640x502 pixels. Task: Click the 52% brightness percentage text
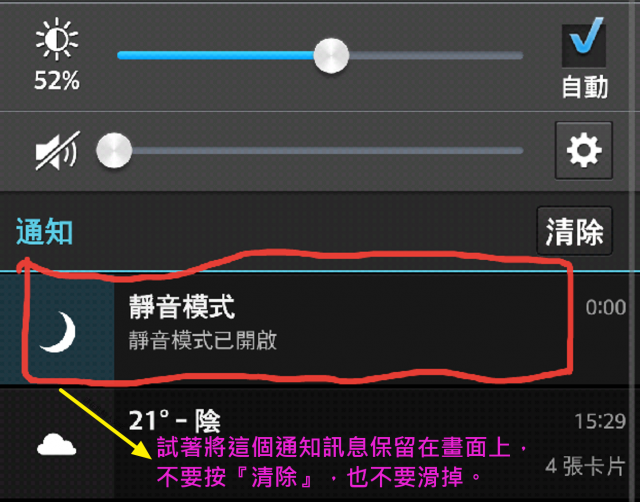point(57,80)
